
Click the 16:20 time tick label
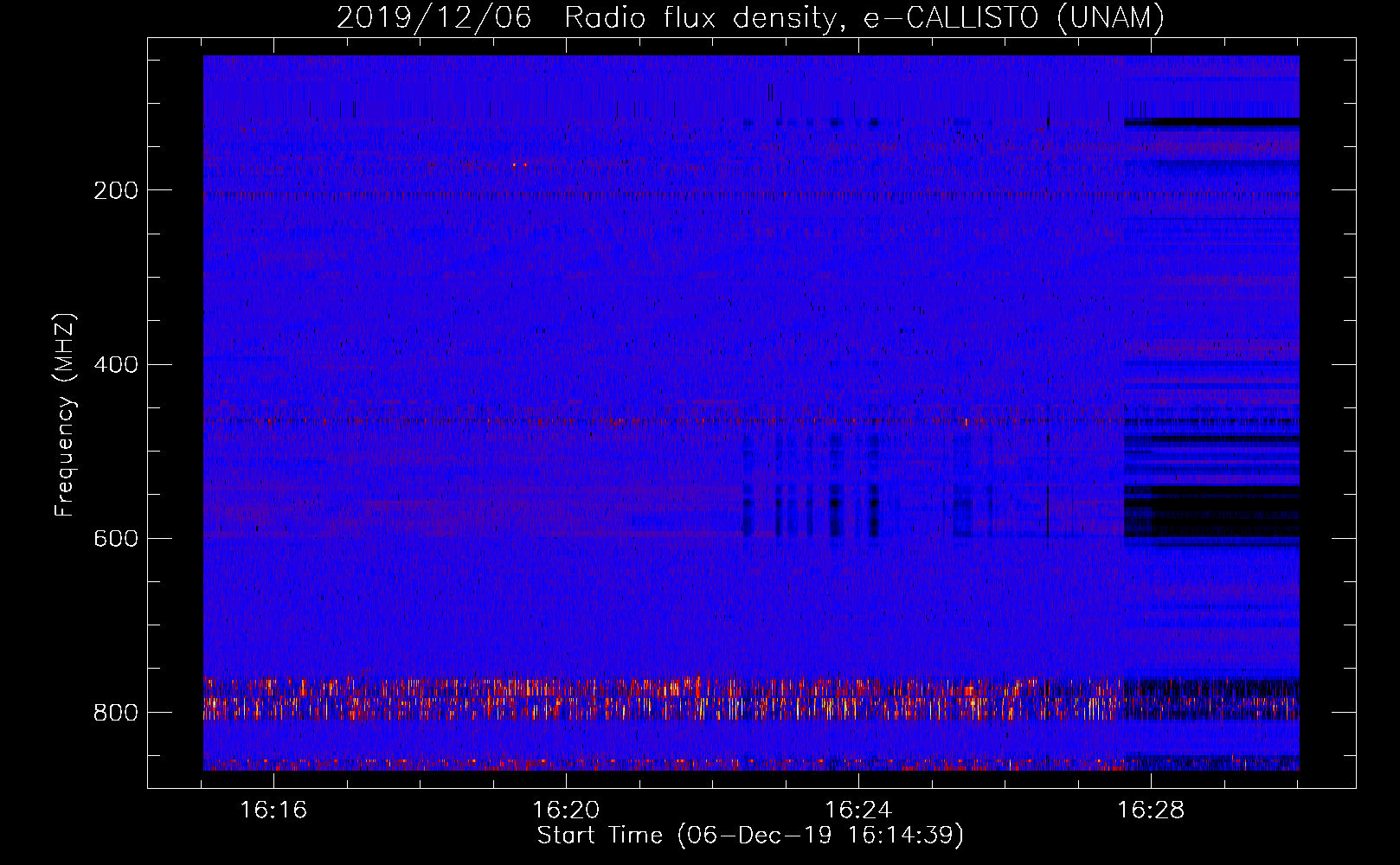pyautogui.click(x=566, y=811)
